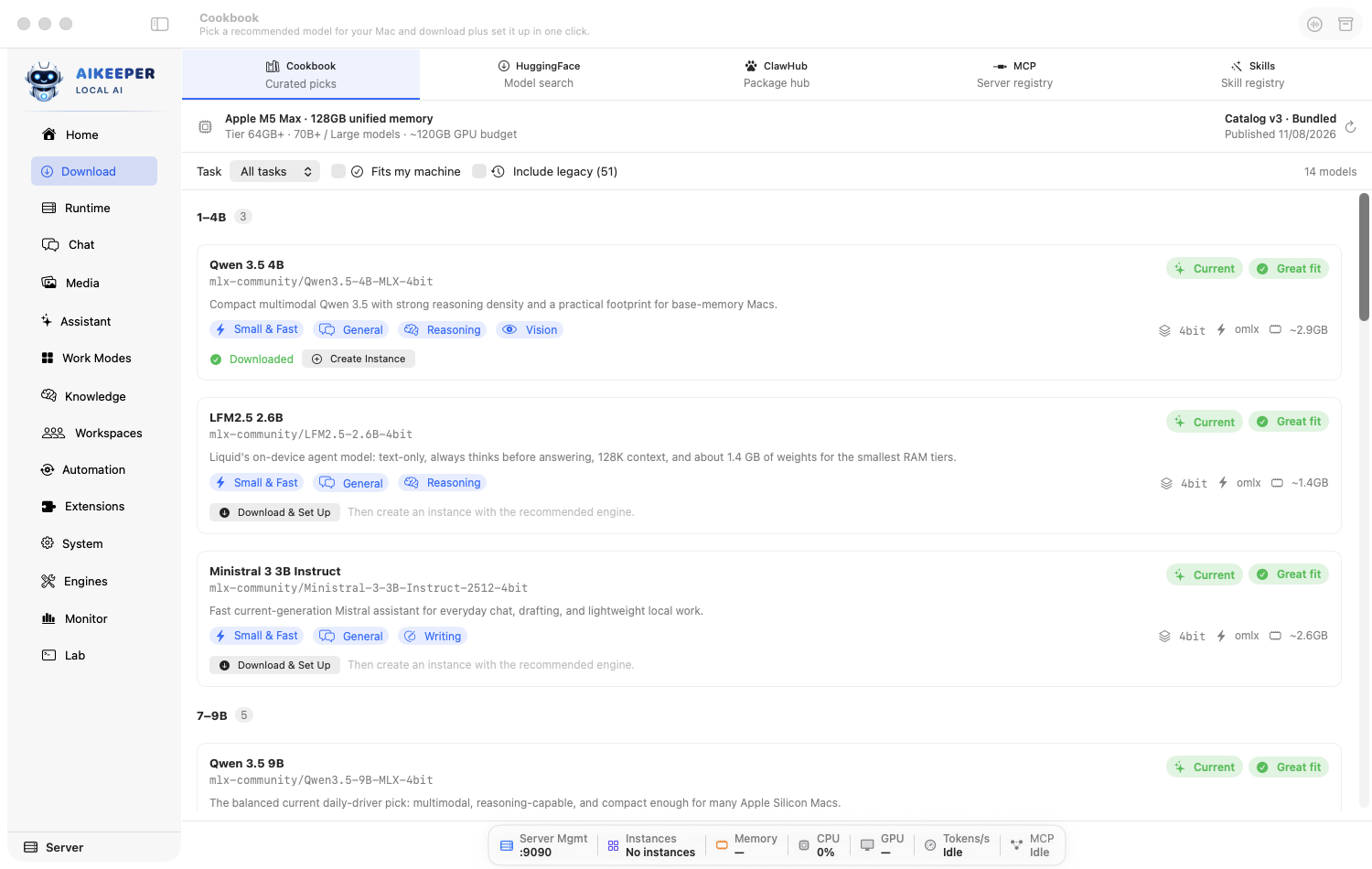Viewport: 1372px width, 869px height.
Task: Click the Extensions puzzle icon
Action: 49,506
